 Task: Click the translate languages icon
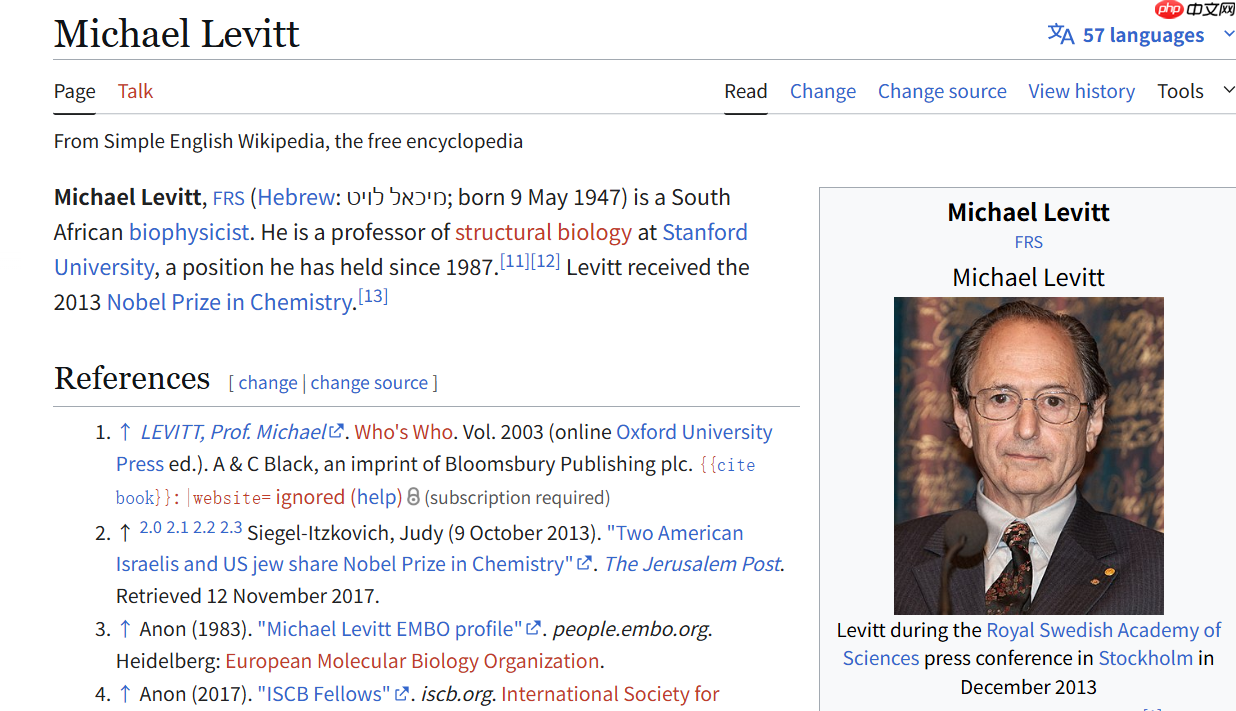point(1060,35)
